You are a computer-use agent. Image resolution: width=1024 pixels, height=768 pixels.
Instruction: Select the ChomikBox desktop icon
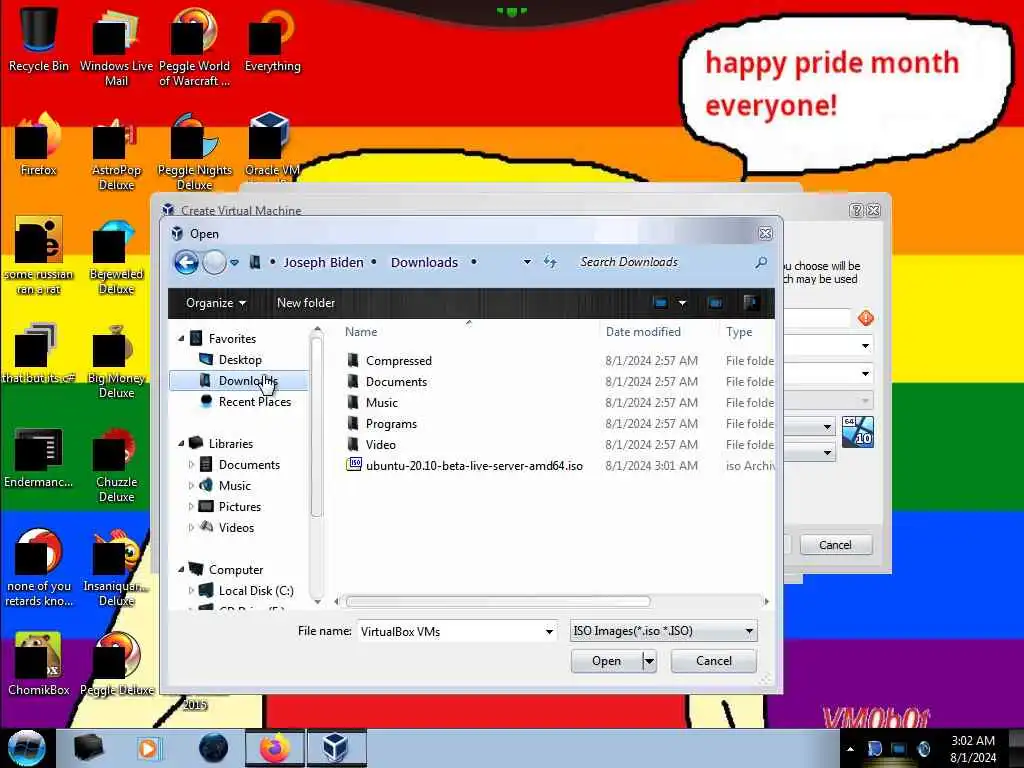tap(39, 664)
